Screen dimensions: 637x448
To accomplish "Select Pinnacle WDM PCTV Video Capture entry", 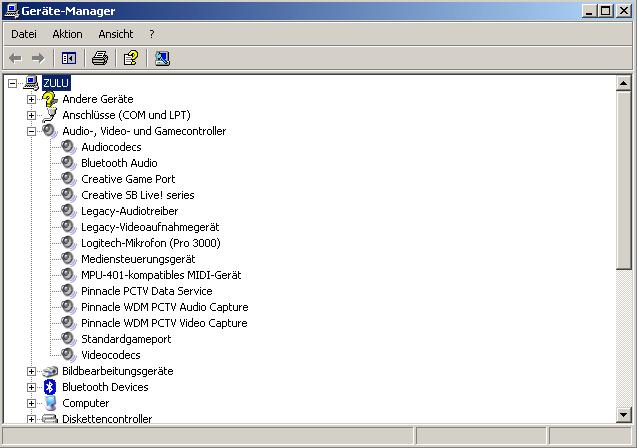I will 164,323.
